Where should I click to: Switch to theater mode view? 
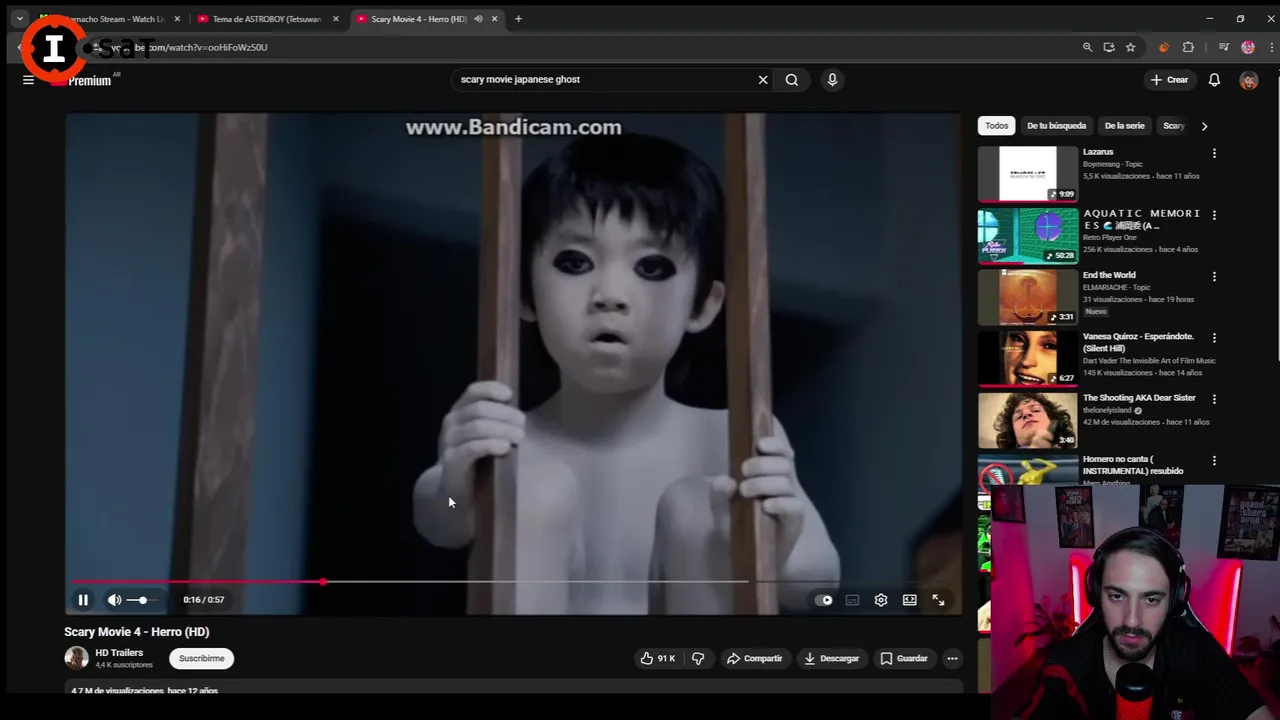pos(910,600)
